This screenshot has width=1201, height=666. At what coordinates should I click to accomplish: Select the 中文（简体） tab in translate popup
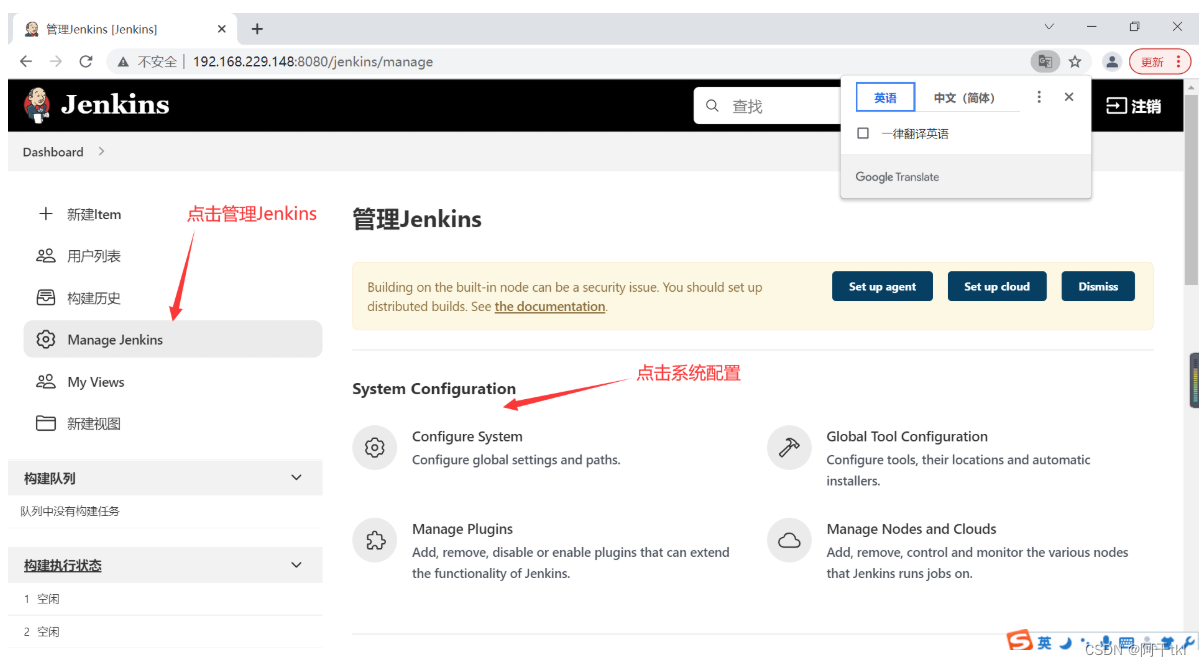coord(964,98)
